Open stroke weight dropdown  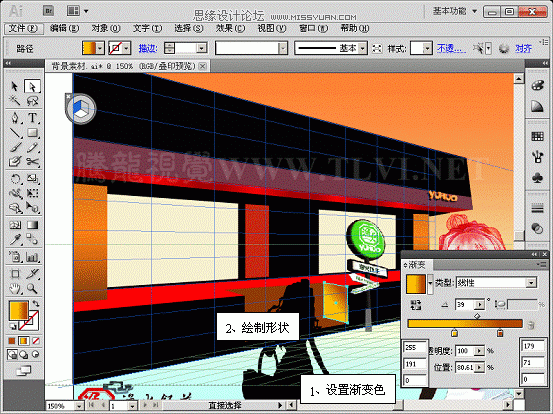coord(202,48)
